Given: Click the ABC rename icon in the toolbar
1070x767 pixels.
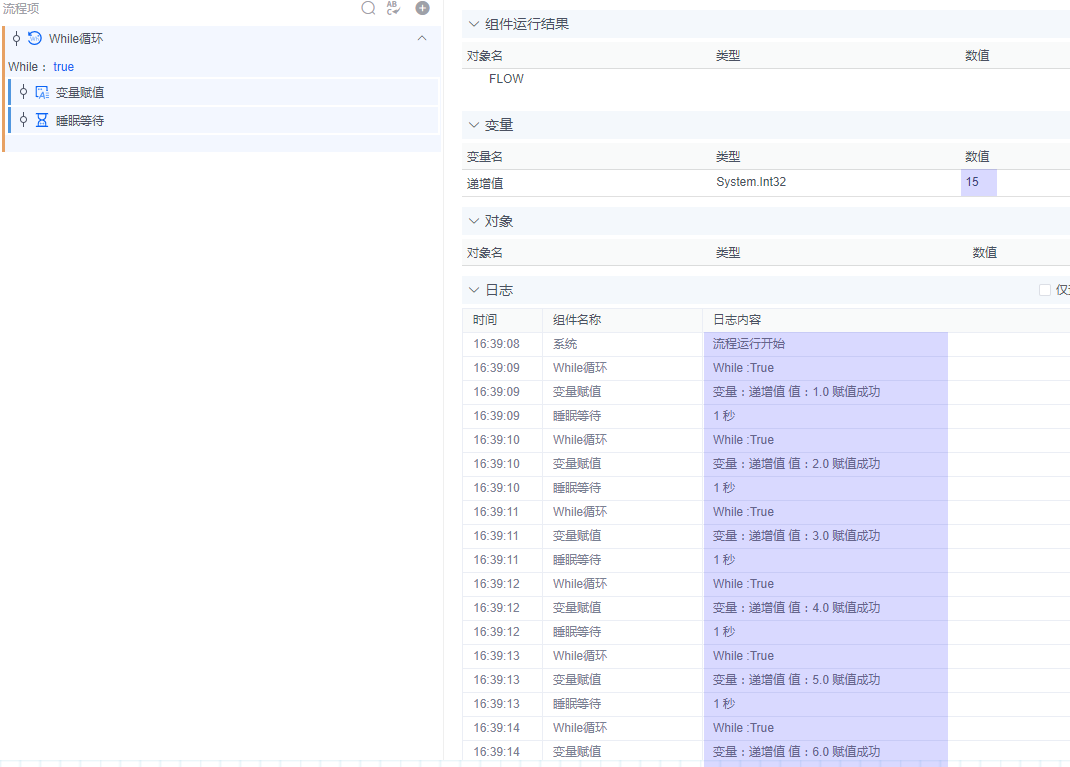Looking at the screenshot, I should 394,8.
